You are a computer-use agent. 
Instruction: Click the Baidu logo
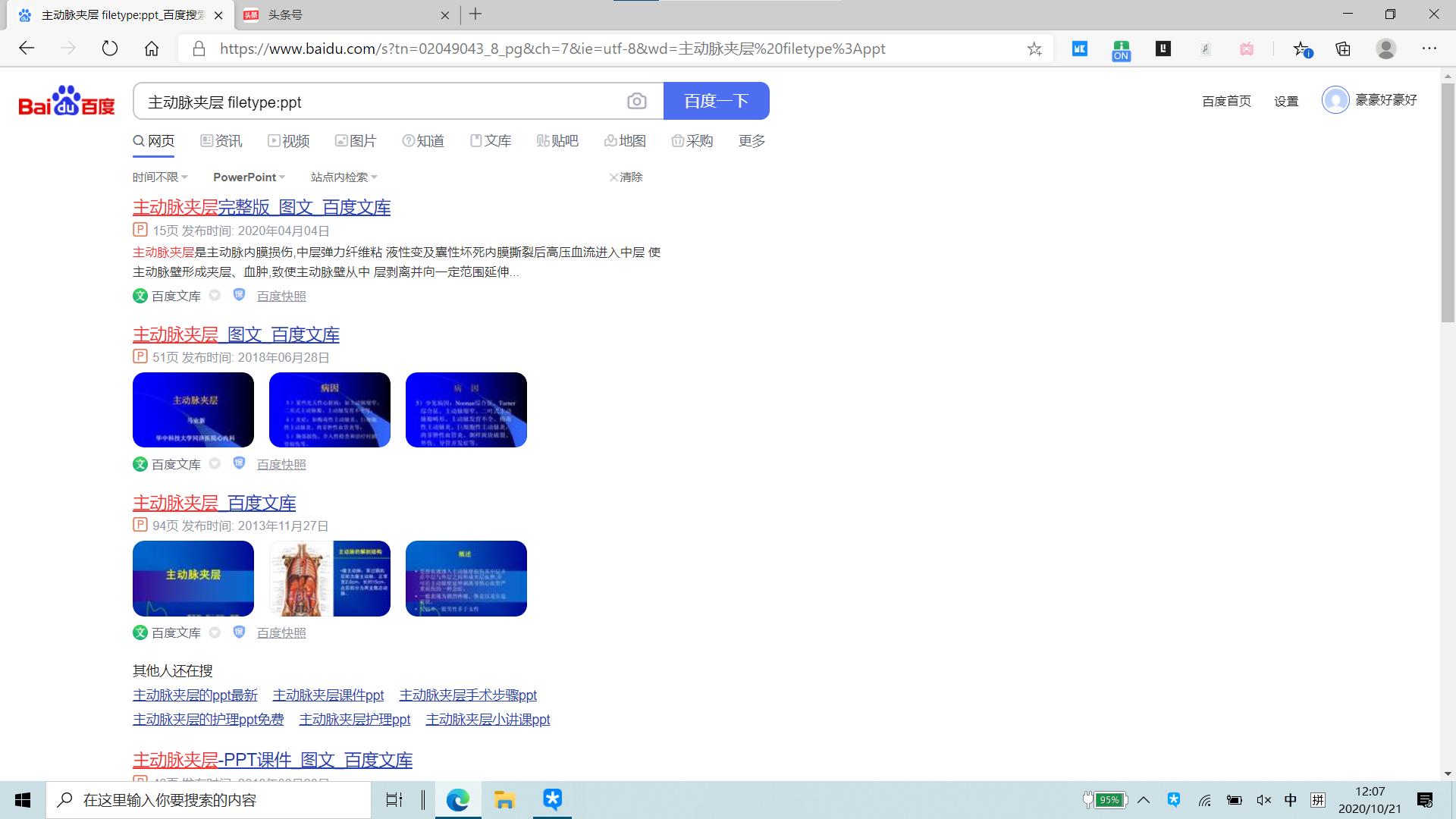[67, 101]
